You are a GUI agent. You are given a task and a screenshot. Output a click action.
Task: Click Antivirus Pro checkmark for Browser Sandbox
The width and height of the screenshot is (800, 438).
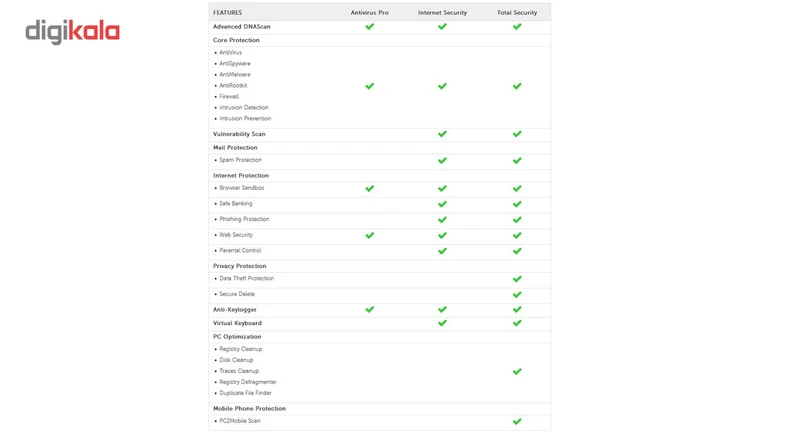tap(370, 188)
